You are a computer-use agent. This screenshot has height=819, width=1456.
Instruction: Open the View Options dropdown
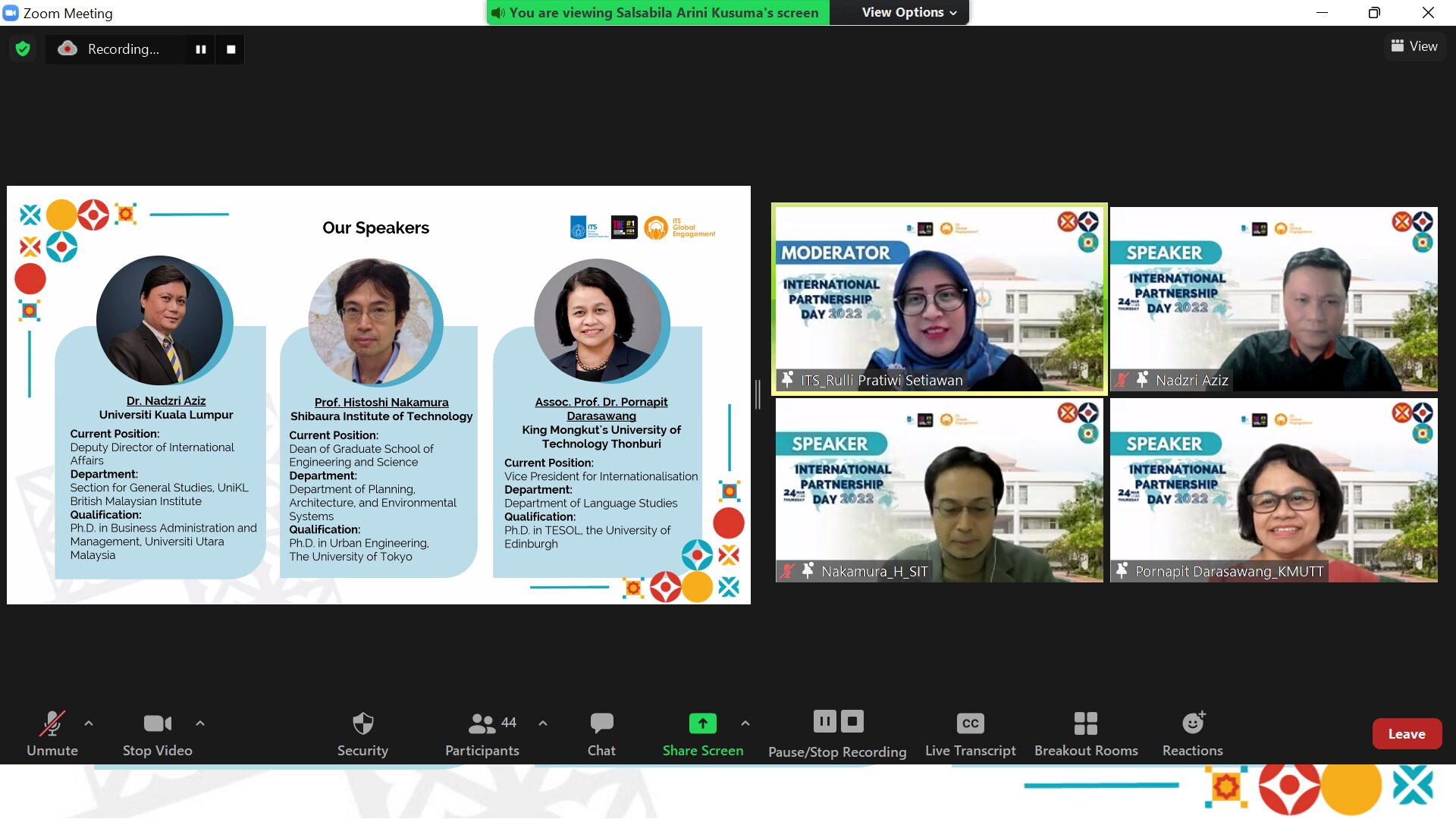tap(908, 12)
